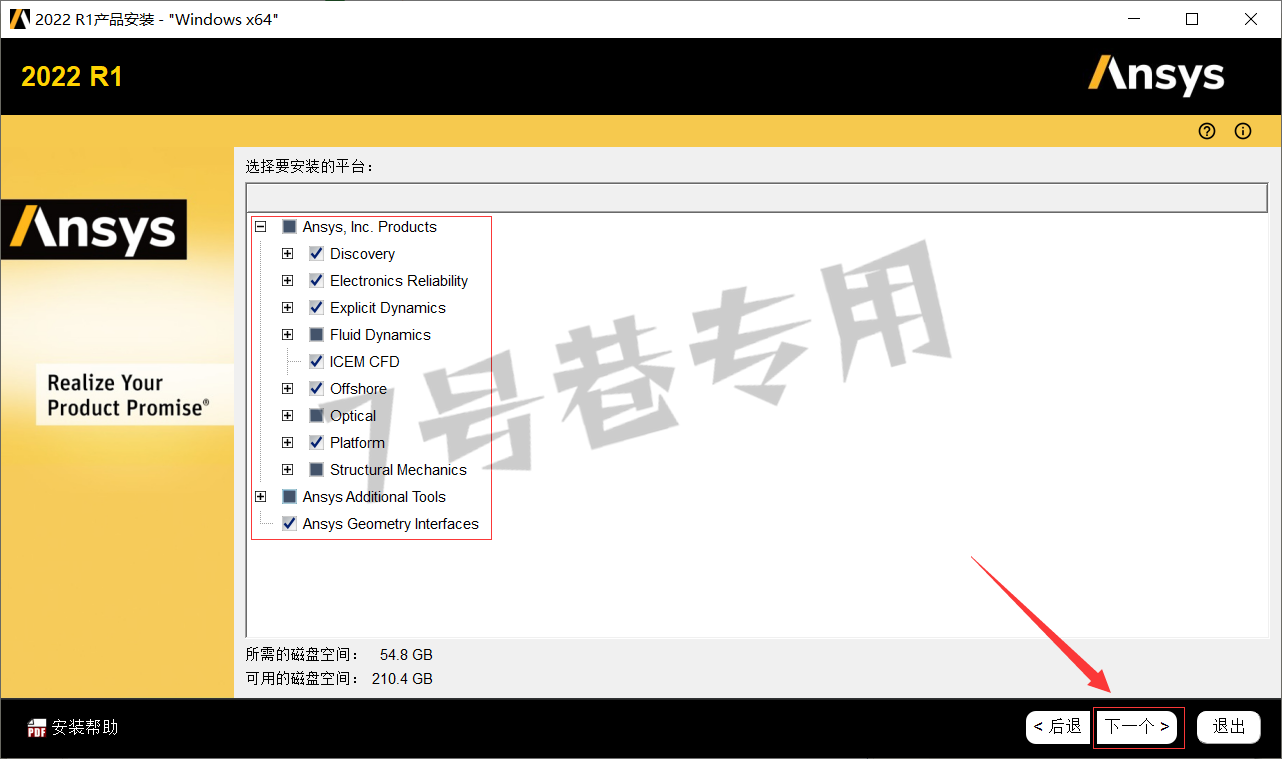The image size is (1282, 759).
Task: Collapse the Ansys, Inc. Products tree node
Action: coord(261,227)
